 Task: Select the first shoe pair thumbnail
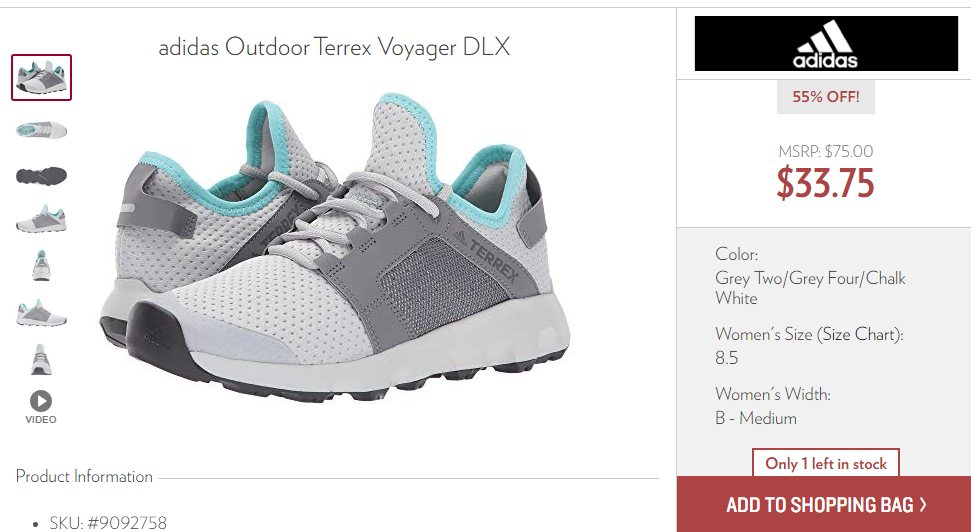pyautogui.click(x=41, y=77)
